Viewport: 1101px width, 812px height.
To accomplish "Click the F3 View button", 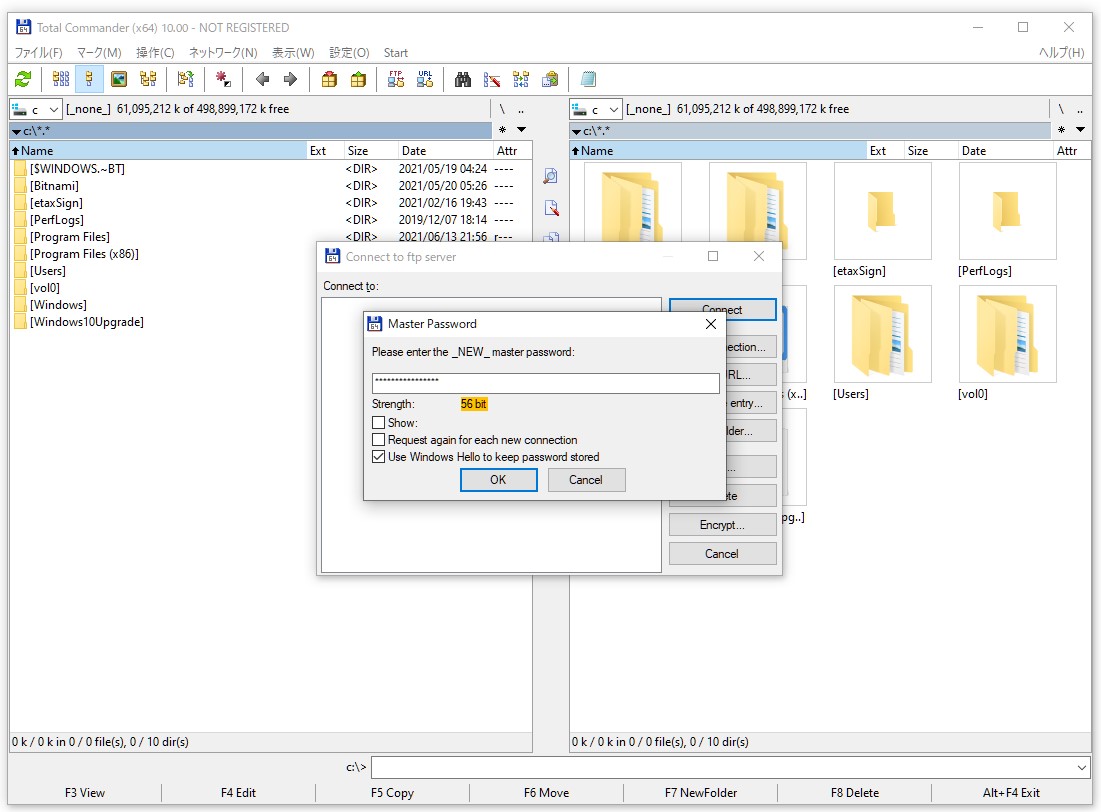I will coord(85,793).
